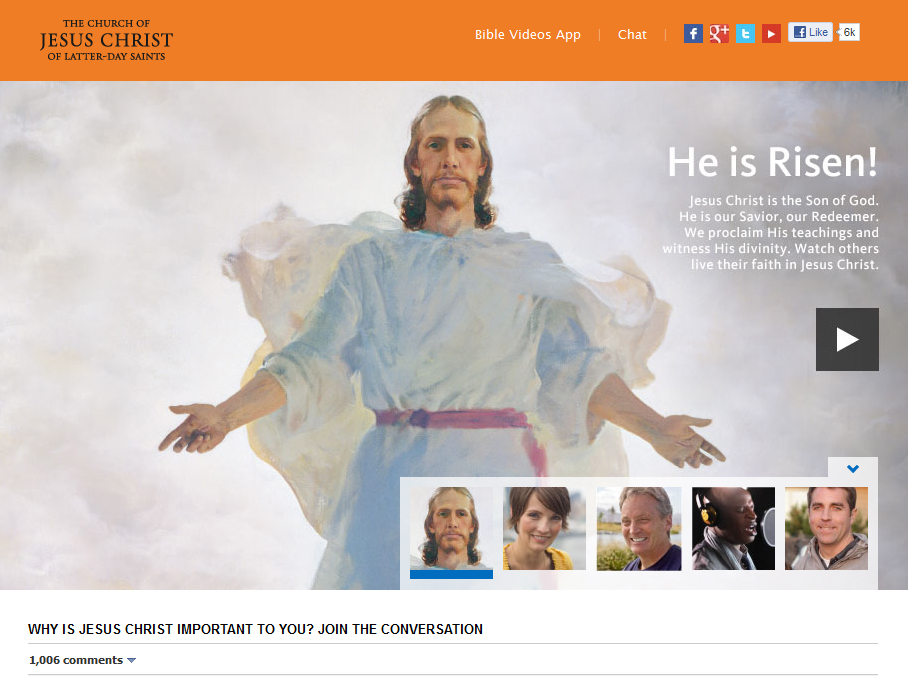Play the He is Risen video
The image size is (910, 676).
847,339
